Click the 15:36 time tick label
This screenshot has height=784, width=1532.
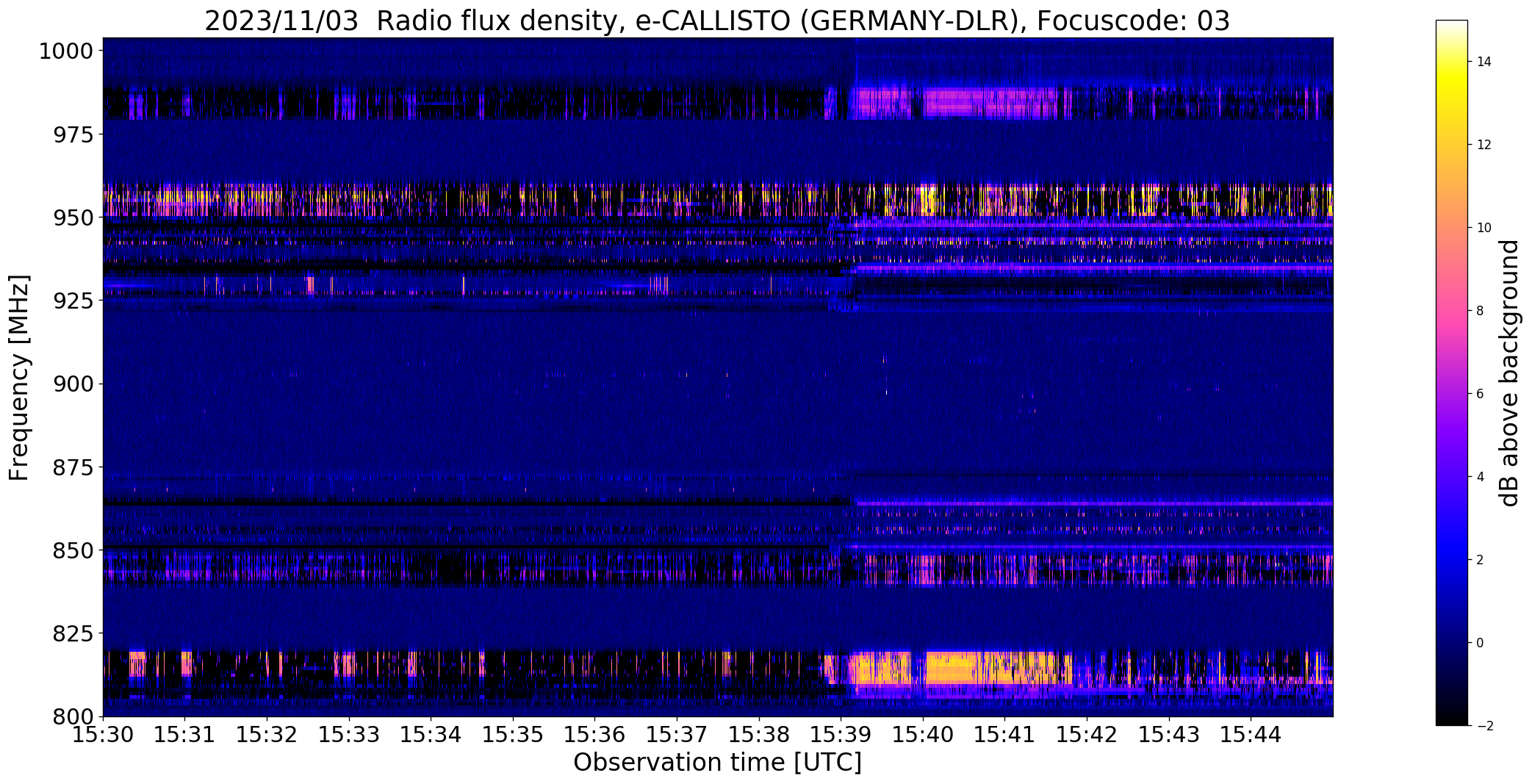[595, 735]
